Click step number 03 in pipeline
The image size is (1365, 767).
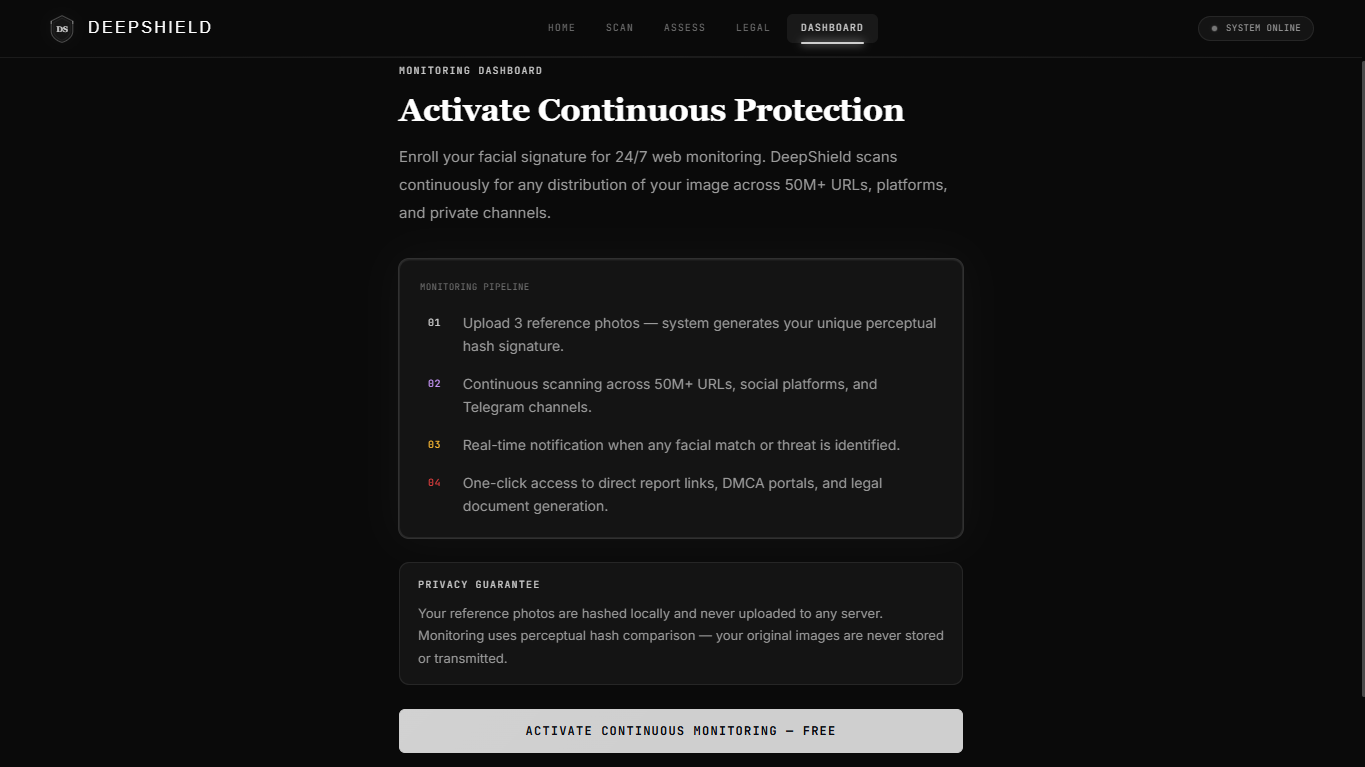click(434, 445)
